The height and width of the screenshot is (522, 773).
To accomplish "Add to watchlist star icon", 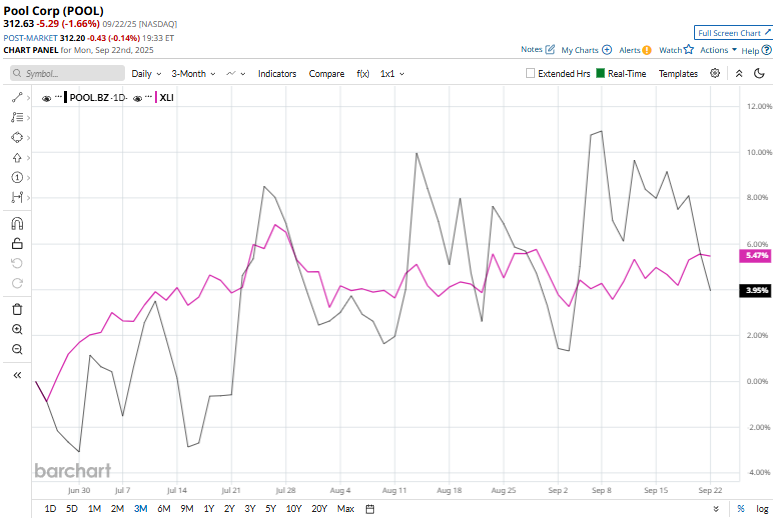I will pos(689,49).
